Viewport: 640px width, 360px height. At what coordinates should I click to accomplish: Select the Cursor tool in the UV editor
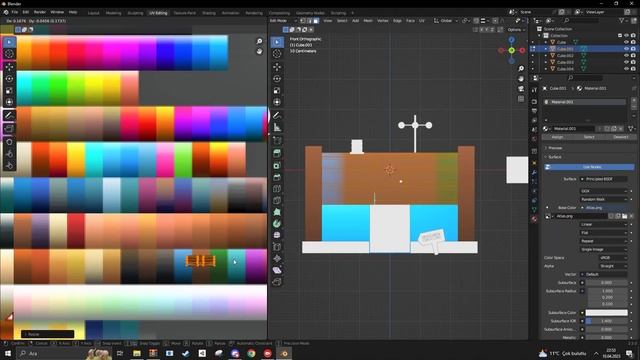coord(9,54)
